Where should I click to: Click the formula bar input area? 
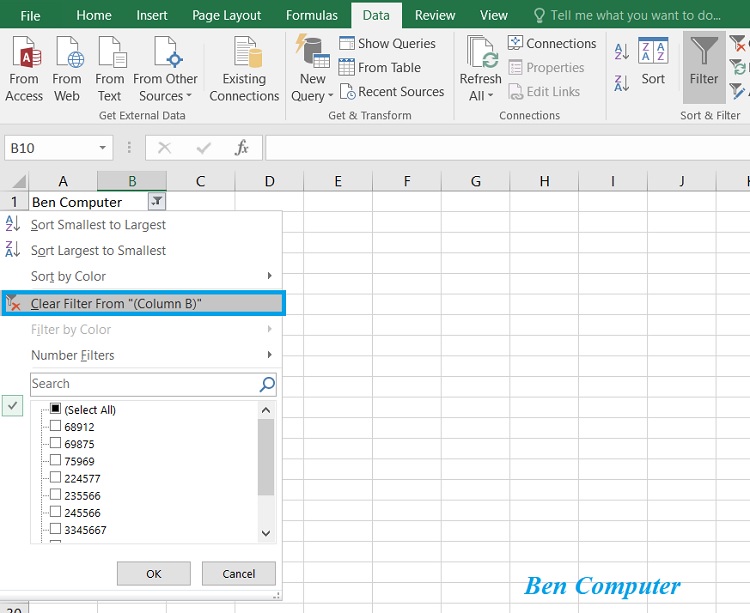pyautogui.click(x=507, y=148)
